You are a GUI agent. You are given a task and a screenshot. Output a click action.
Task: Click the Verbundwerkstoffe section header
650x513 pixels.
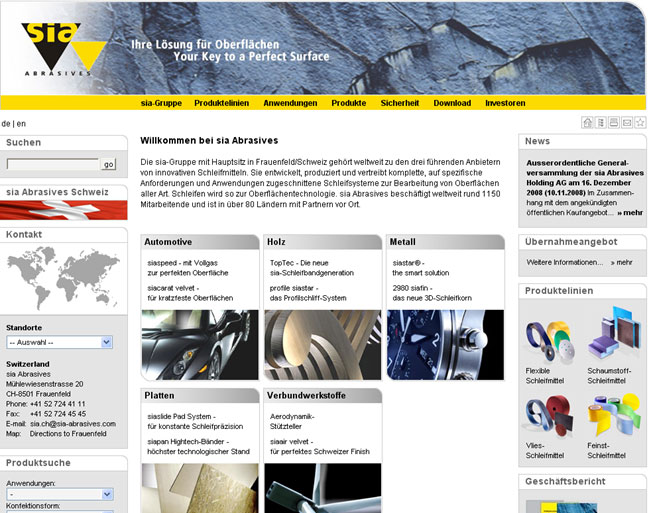323,396
